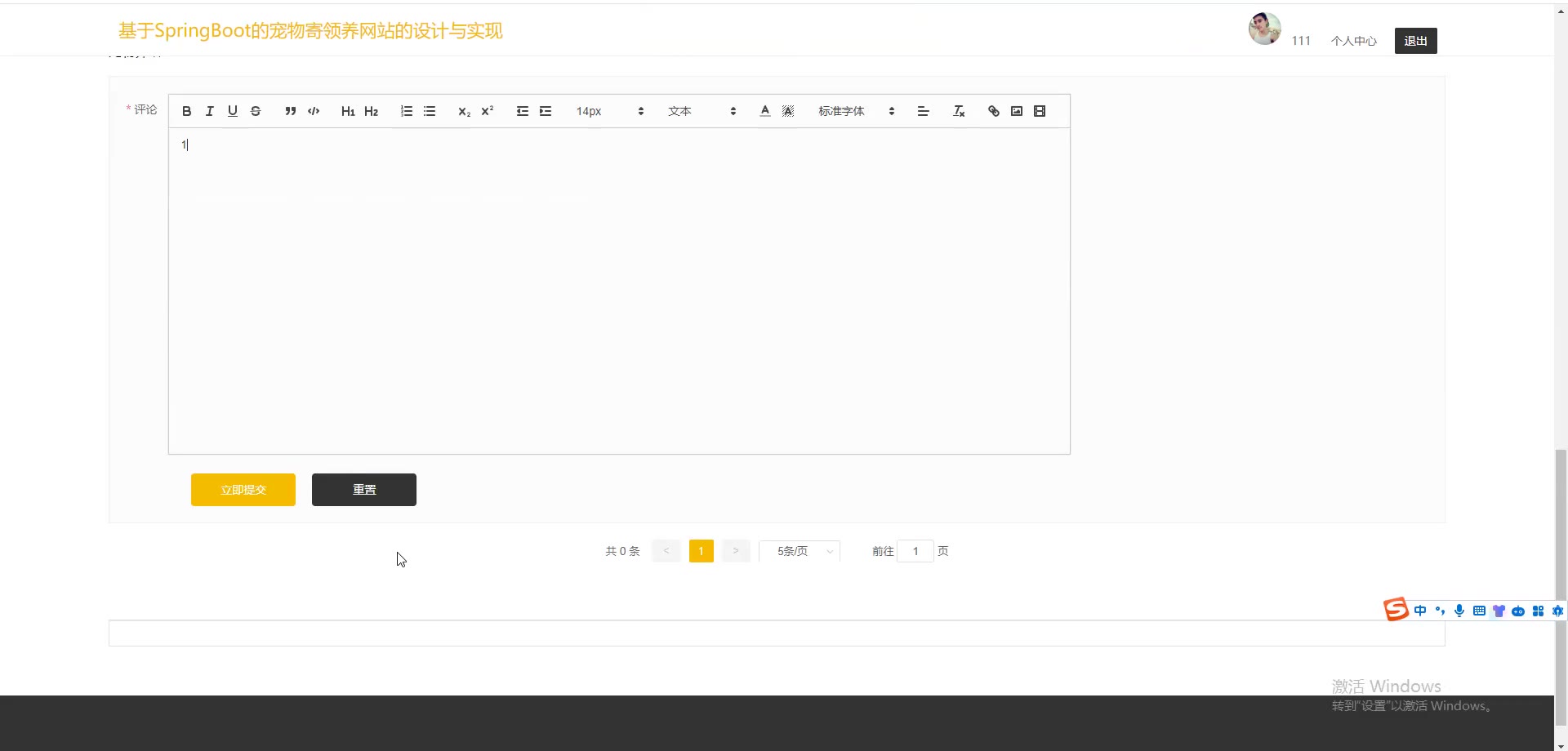Open 个人中心 personal center

coord(1354,41)
